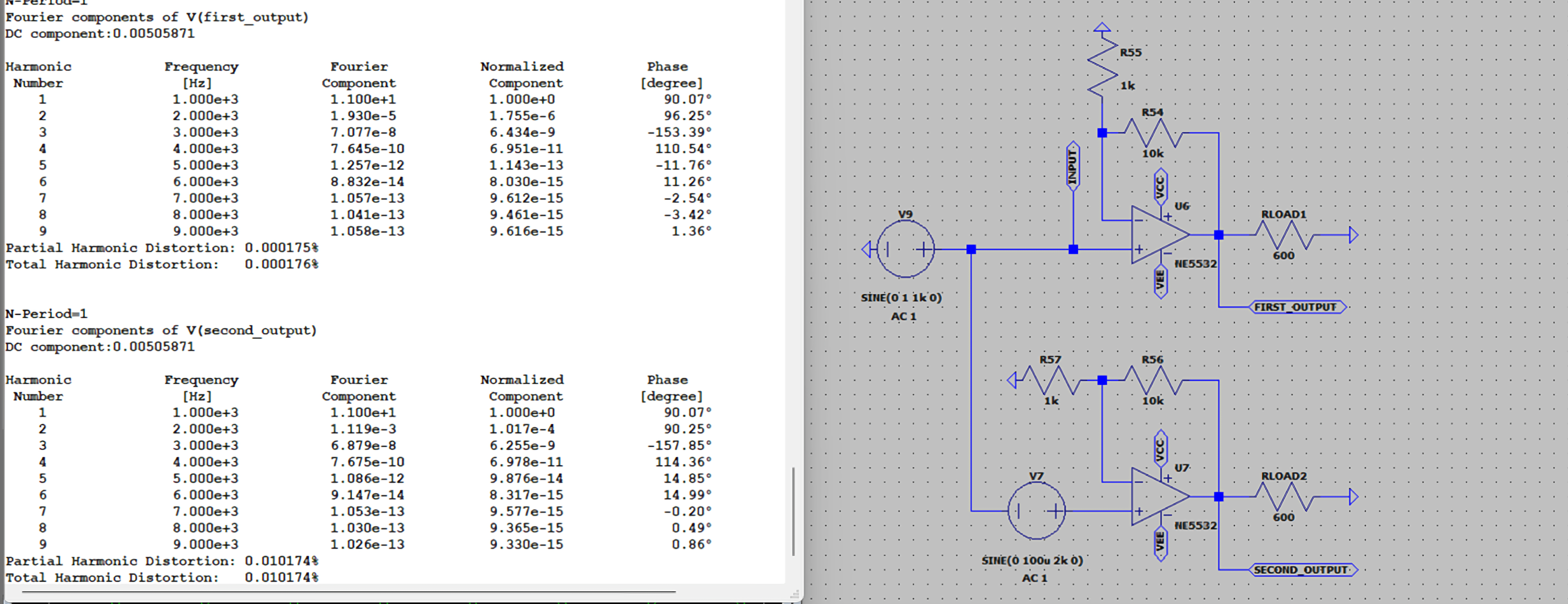
Task: Click the 'AC 1' text under V7
Action: 1035,578
